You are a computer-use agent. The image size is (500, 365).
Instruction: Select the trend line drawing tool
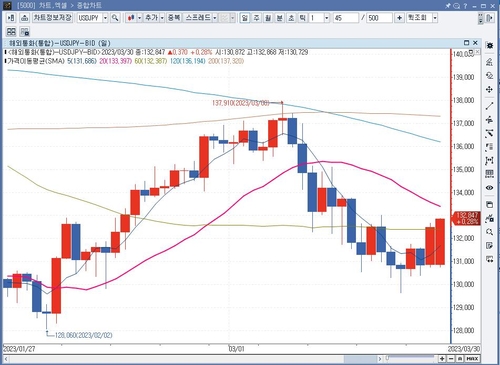point(489,106)
